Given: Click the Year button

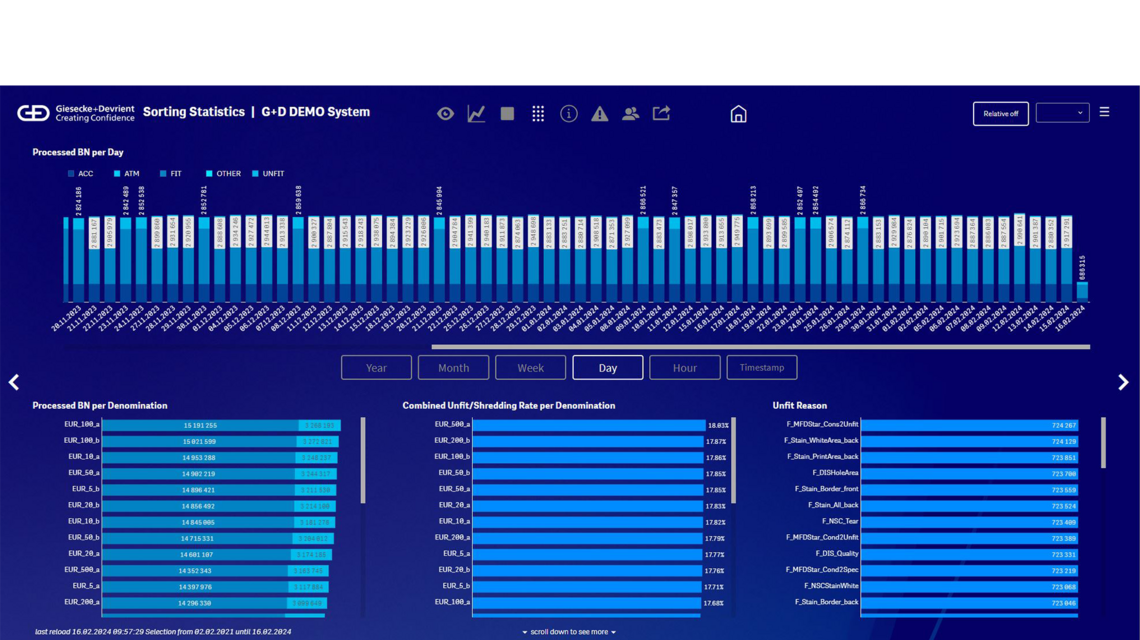Looking at the screenshot, I should click(376, 367).
